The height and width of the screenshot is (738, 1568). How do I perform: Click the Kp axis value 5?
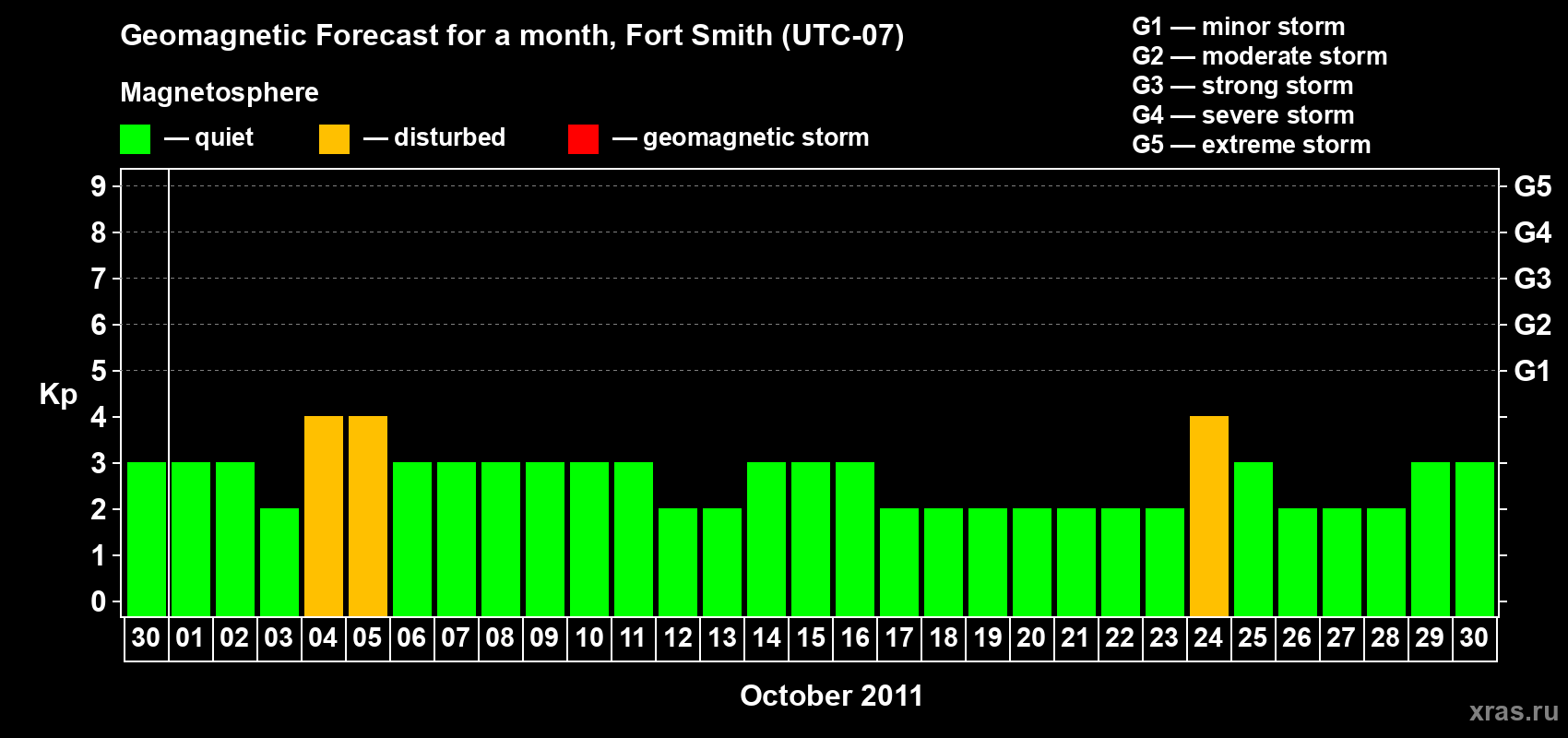[99, 371]
